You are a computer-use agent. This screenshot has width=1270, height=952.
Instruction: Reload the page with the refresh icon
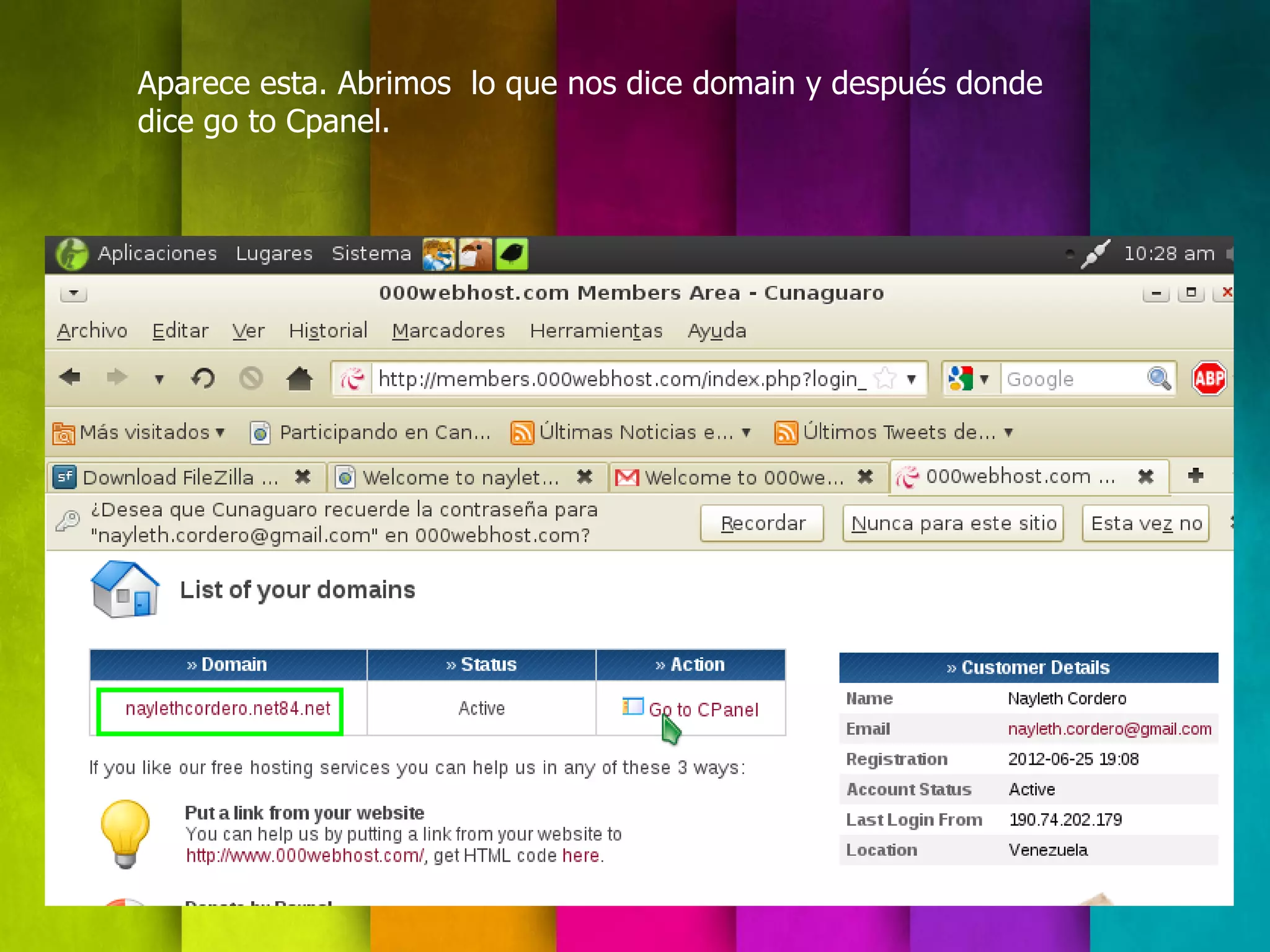coord(203,378)
